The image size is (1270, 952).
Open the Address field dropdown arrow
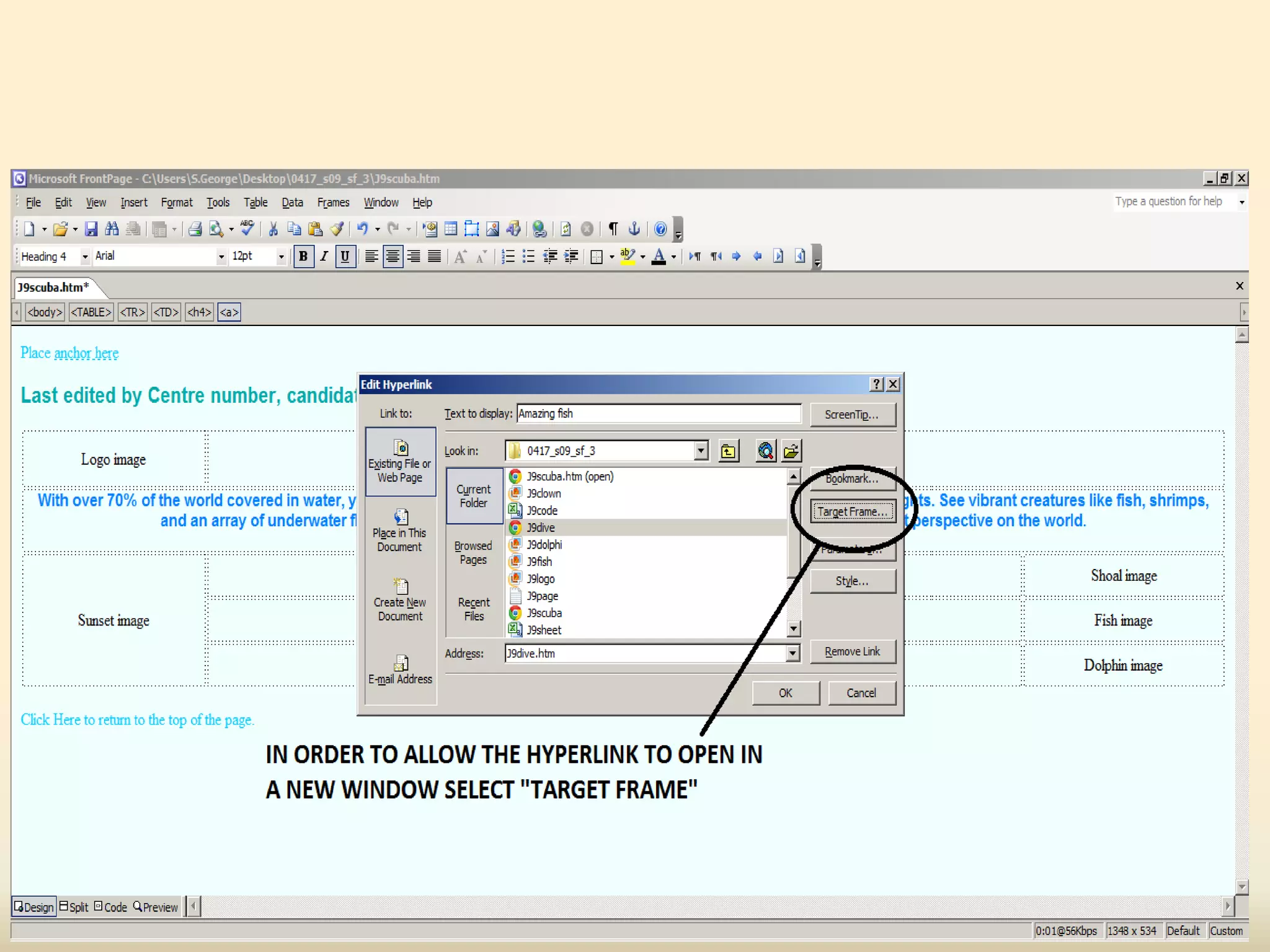coord(792,653)
